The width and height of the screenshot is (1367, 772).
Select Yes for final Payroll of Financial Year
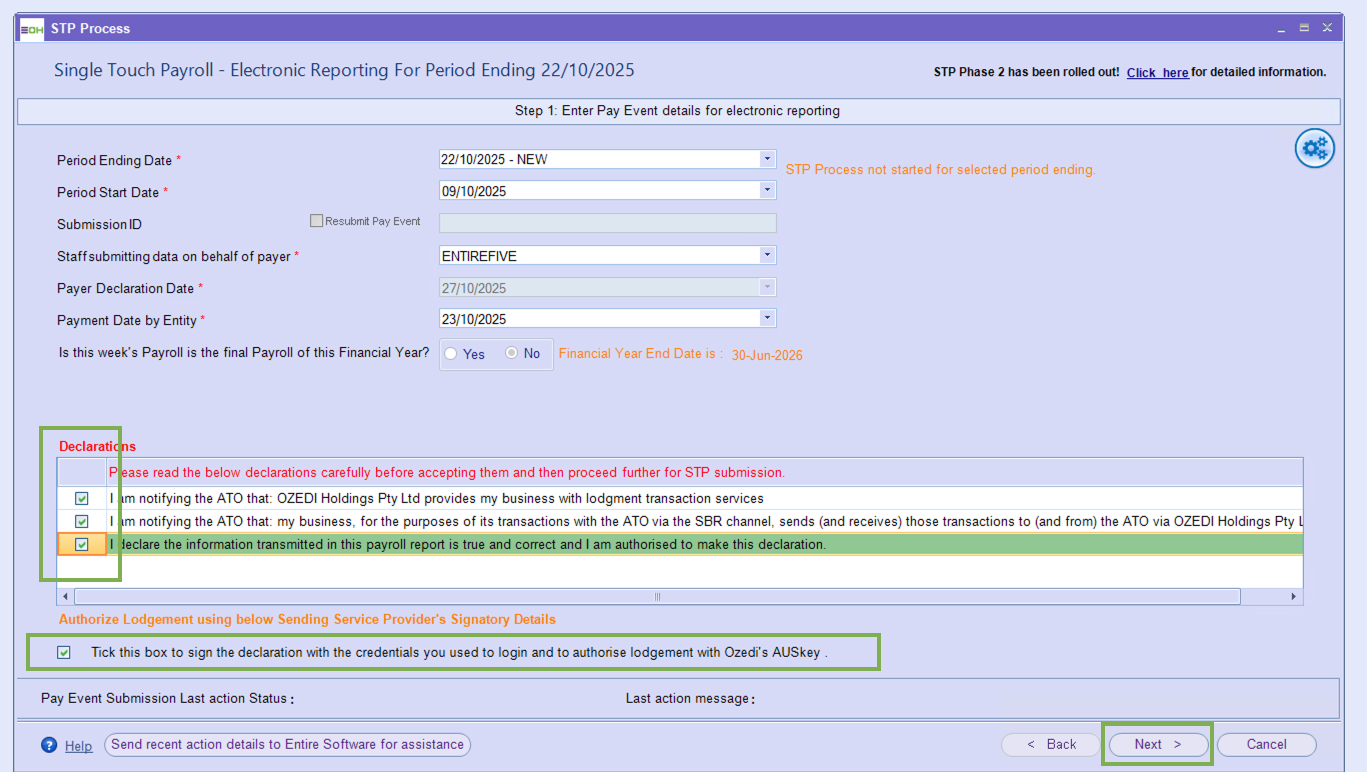(x=452, y=354)
